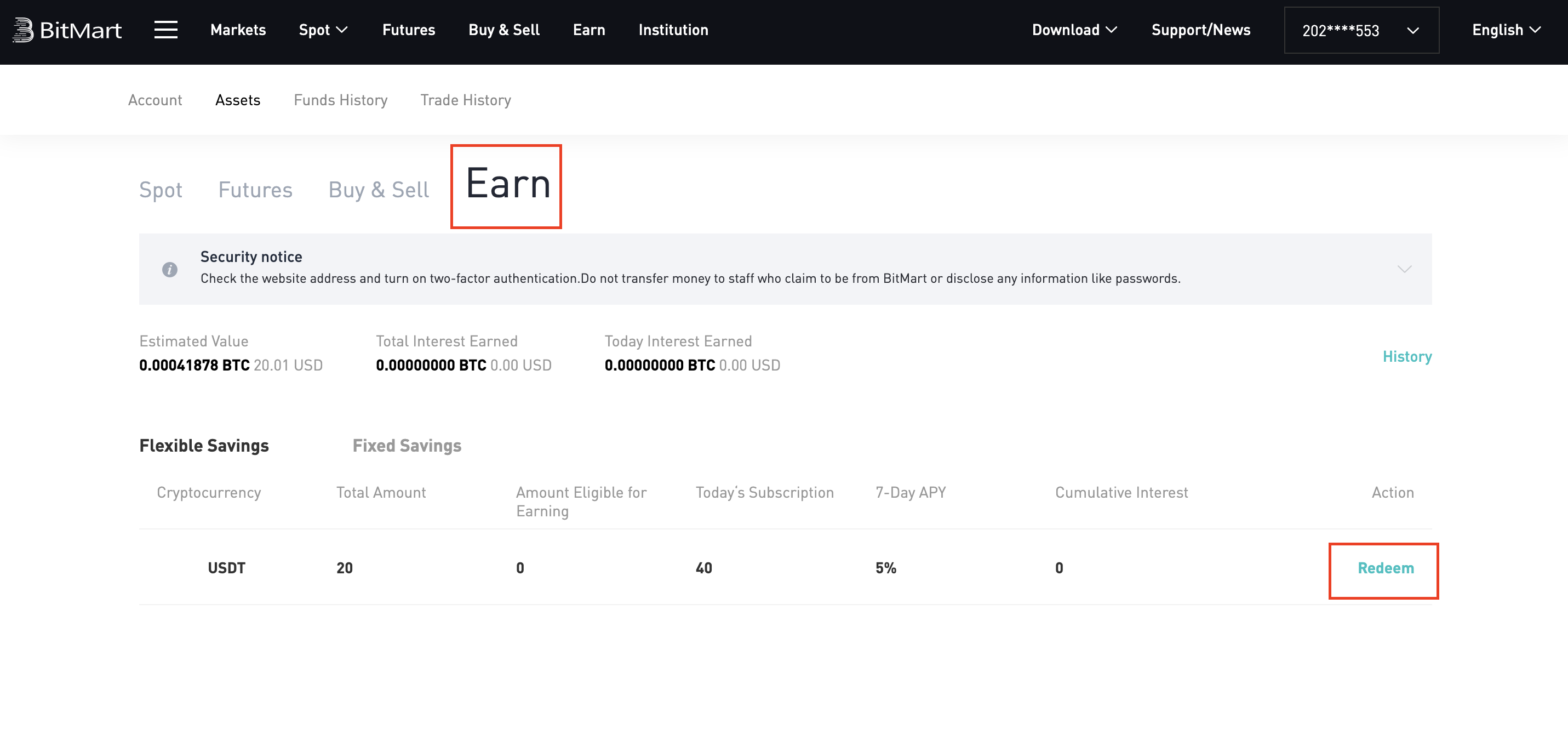Open Futures in the top navigation
Screen dimensions: 1568x729
pos(408,30)
